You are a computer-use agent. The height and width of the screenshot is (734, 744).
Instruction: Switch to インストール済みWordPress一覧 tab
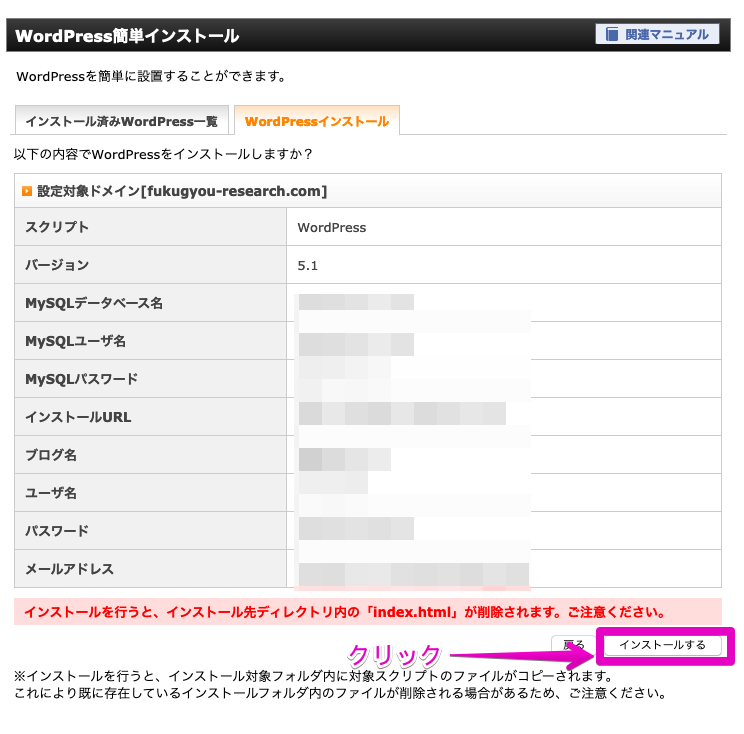121,121
